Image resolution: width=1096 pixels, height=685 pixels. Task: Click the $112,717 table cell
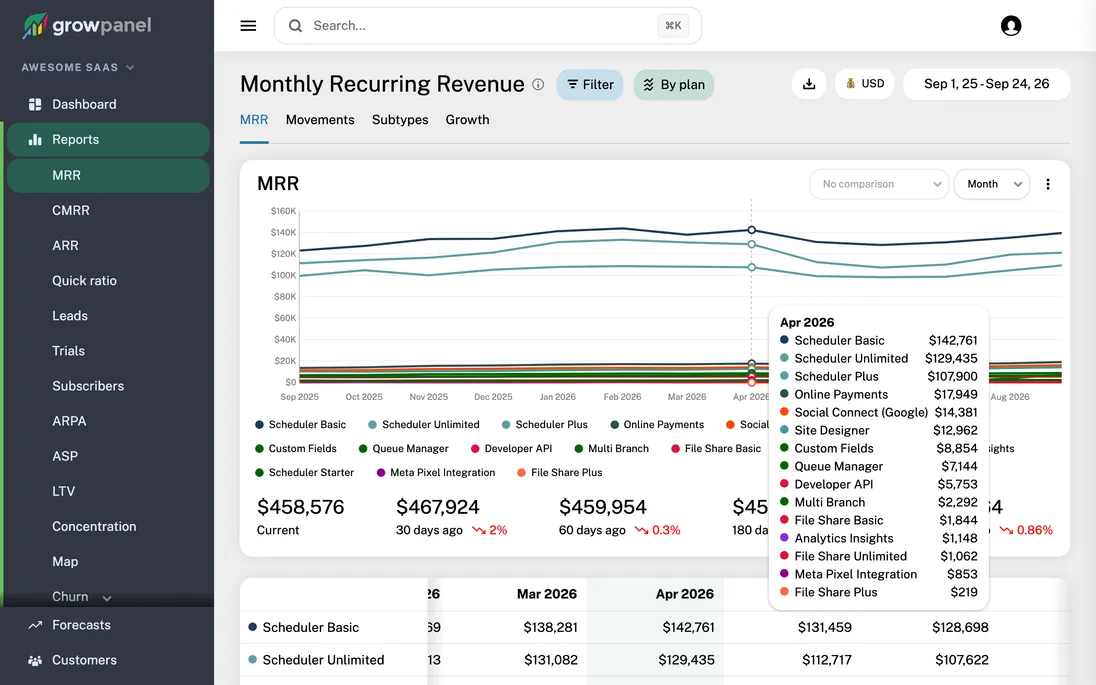click(826, 660)
